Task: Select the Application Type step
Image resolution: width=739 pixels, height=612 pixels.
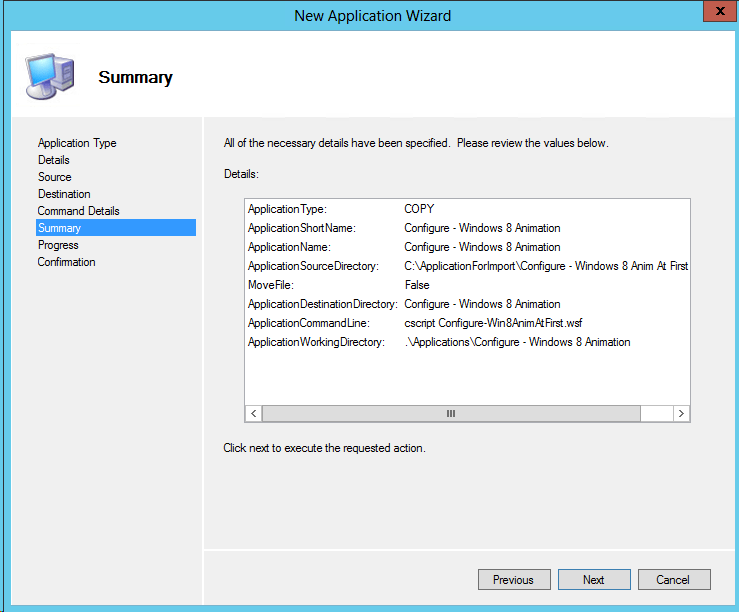Action: [77, 143]
